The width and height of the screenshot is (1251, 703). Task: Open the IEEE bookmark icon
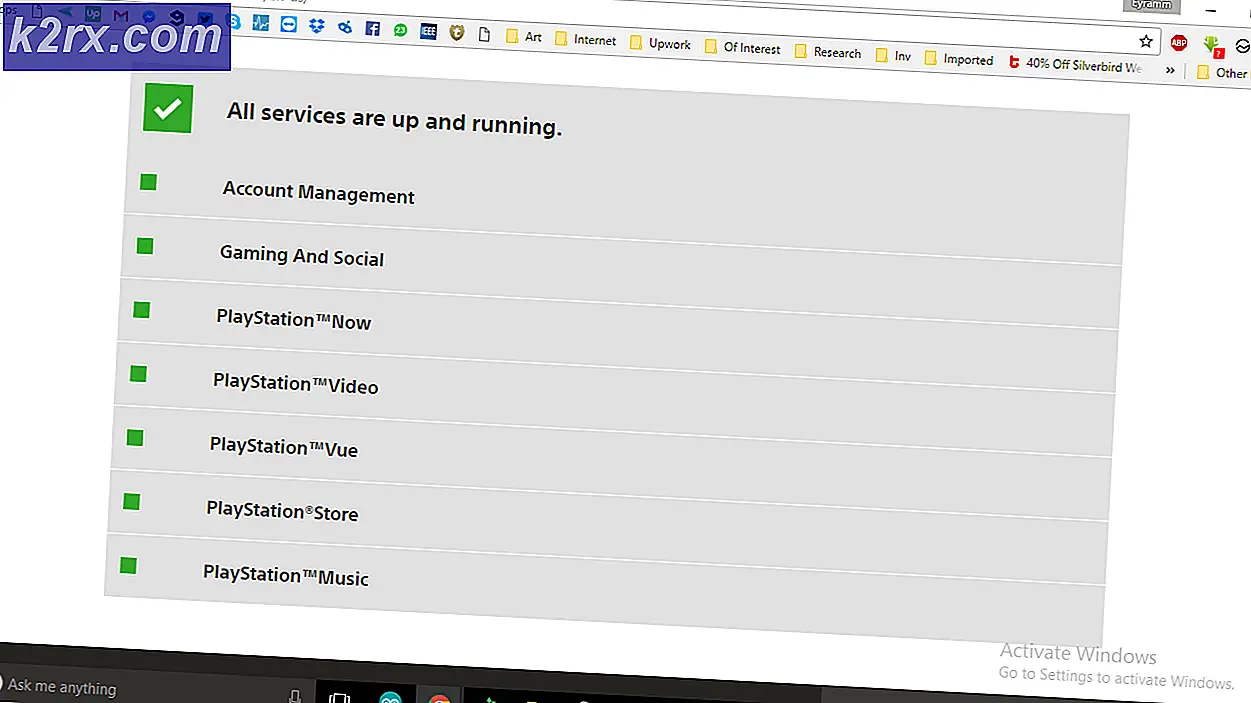point(428,31)
